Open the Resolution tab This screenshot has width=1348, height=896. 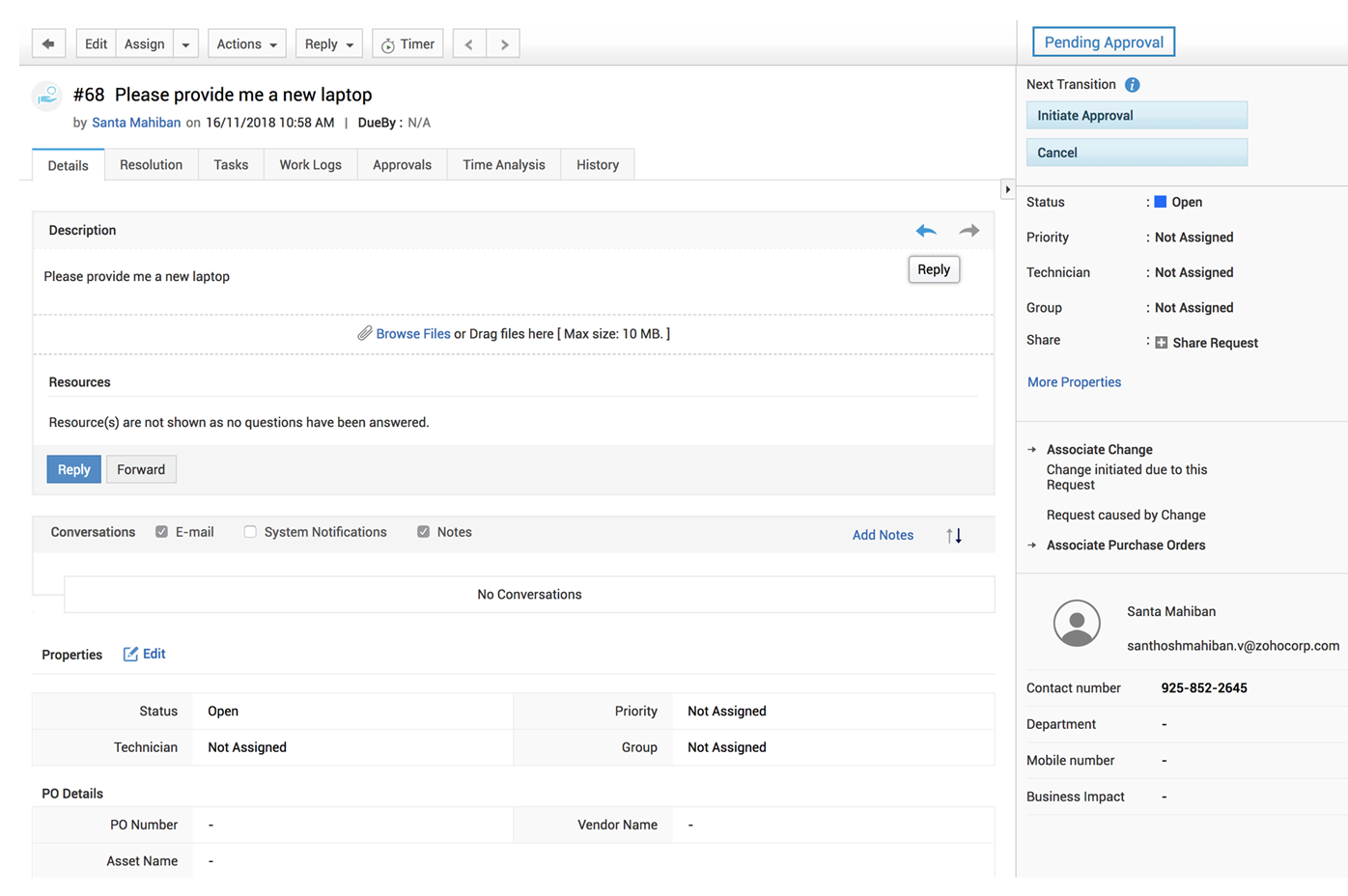coord(151,165)
